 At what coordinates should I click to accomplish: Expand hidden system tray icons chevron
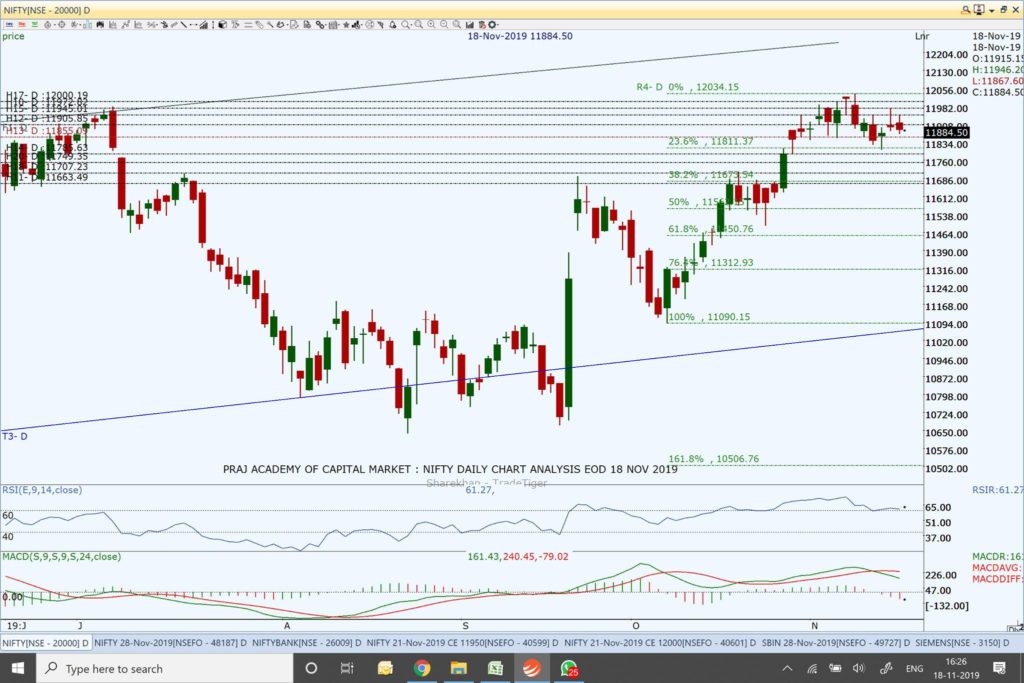pos(787,668)
